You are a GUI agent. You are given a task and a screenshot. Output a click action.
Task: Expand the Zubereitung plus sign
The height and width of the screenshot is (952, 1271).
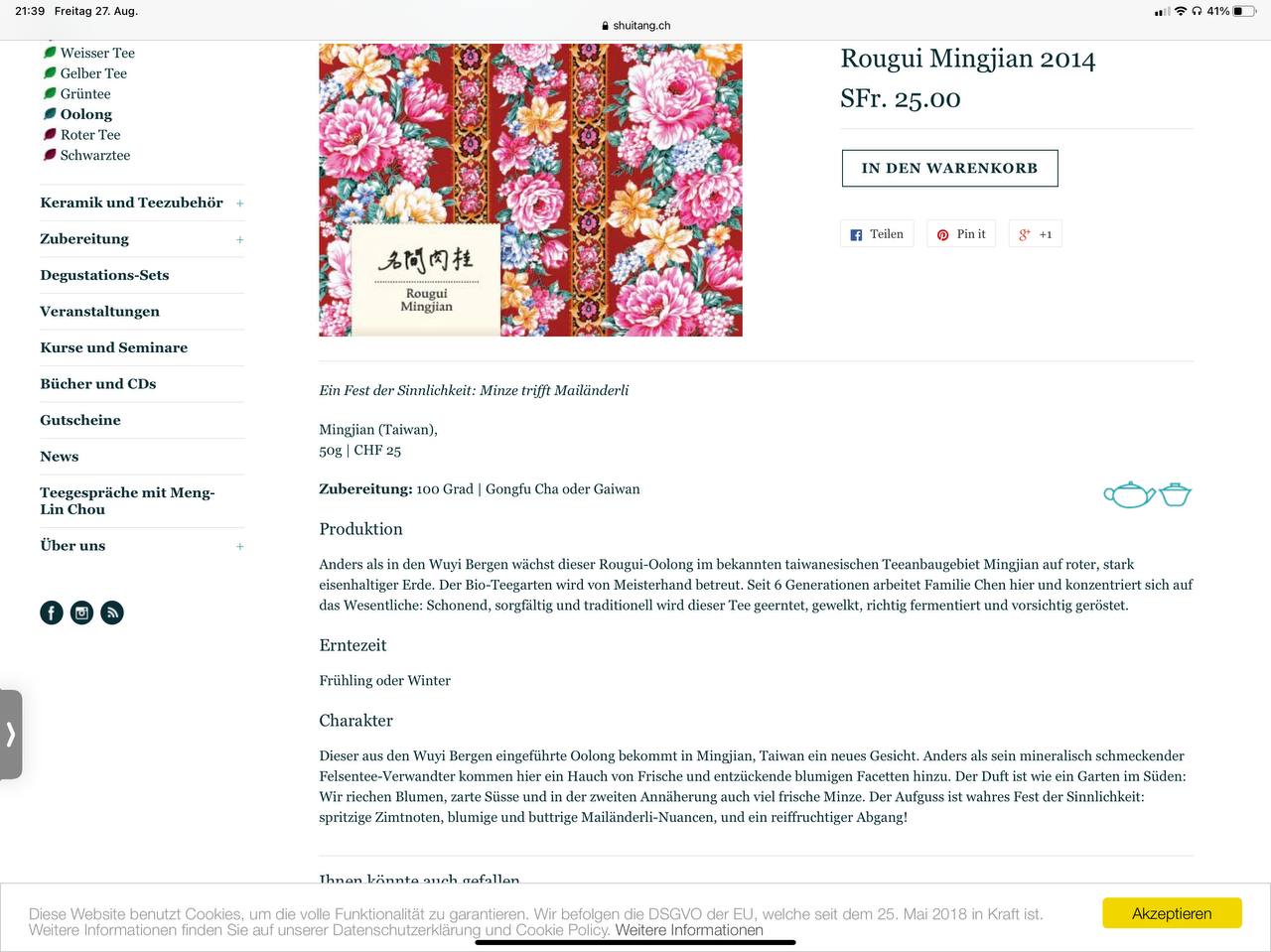(x=239, y=240)
